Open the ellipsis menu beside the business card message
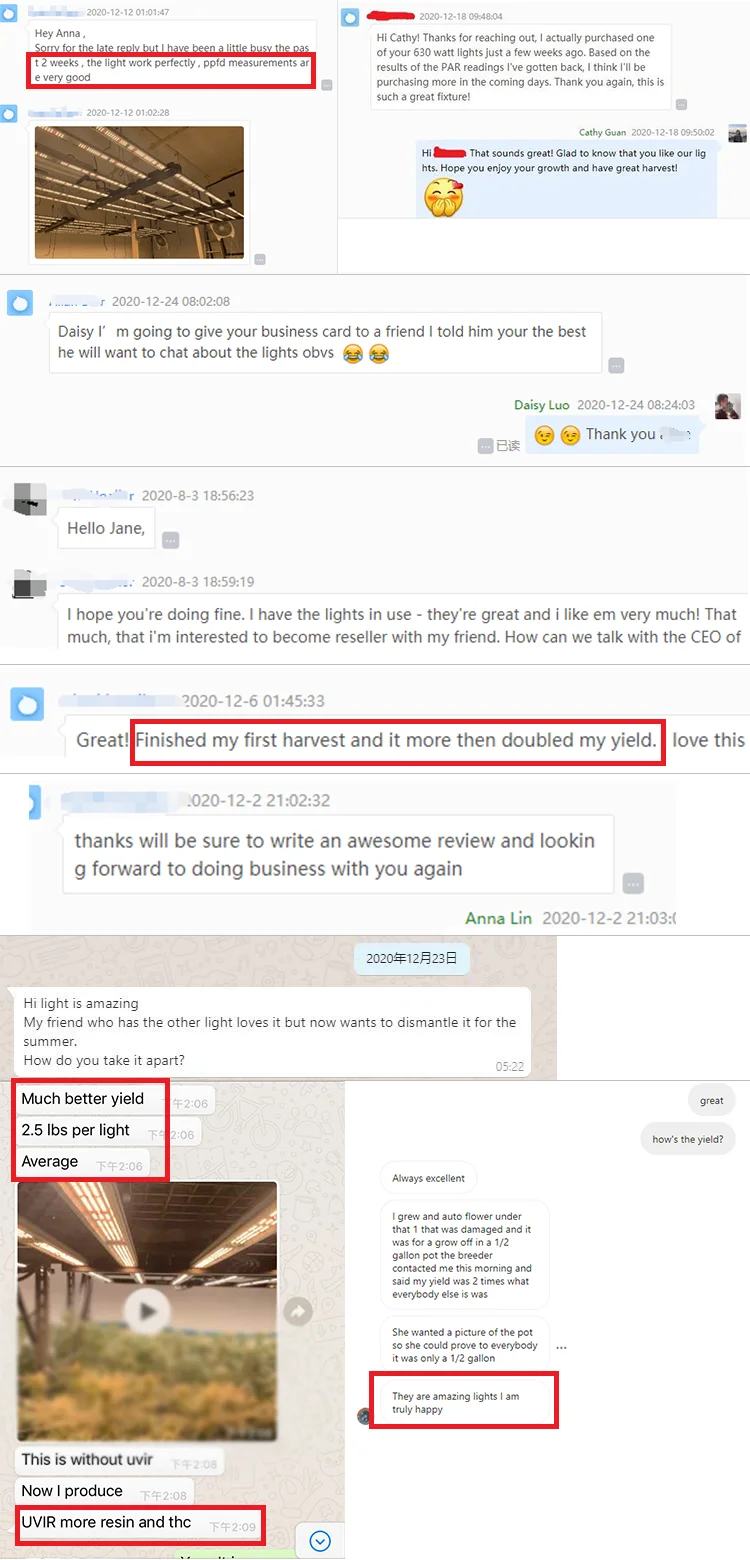 (x=616, y=365)
